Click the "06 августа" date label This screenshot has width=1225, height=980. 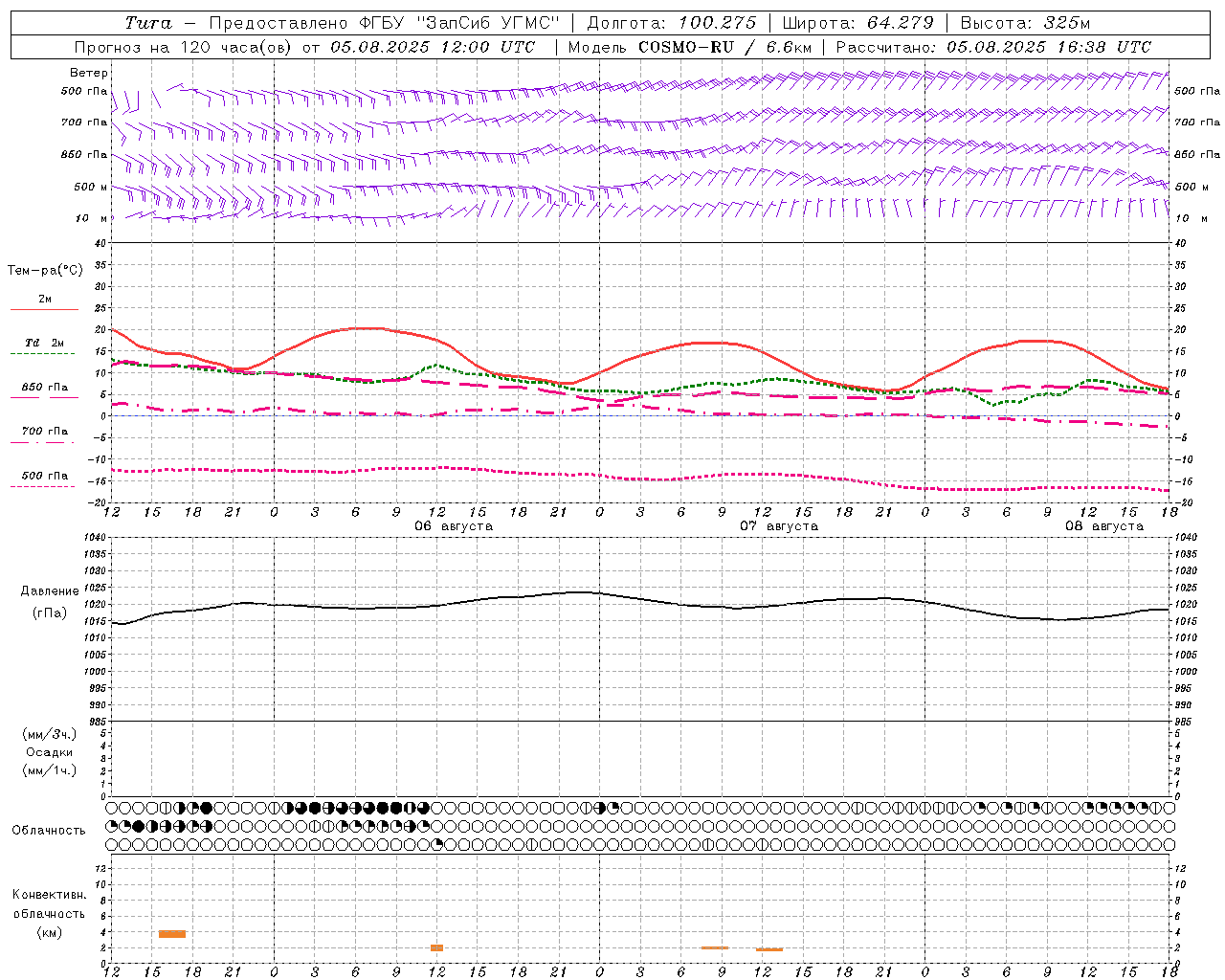pos(454,526)
